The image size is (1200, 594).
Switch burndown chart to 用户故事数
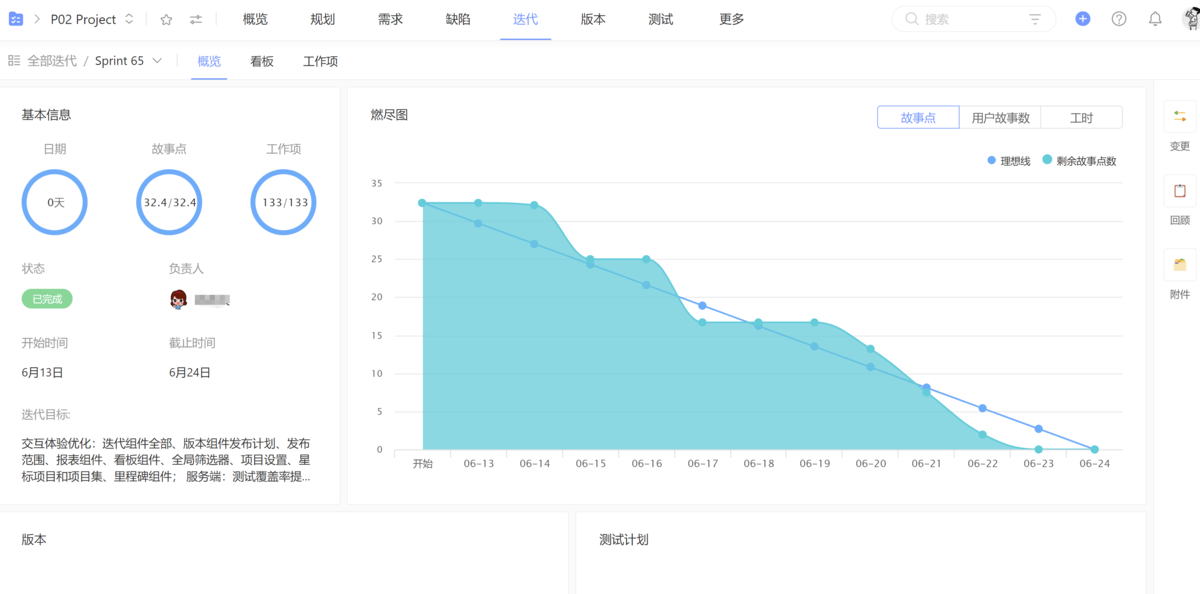tap(1000, 118)
